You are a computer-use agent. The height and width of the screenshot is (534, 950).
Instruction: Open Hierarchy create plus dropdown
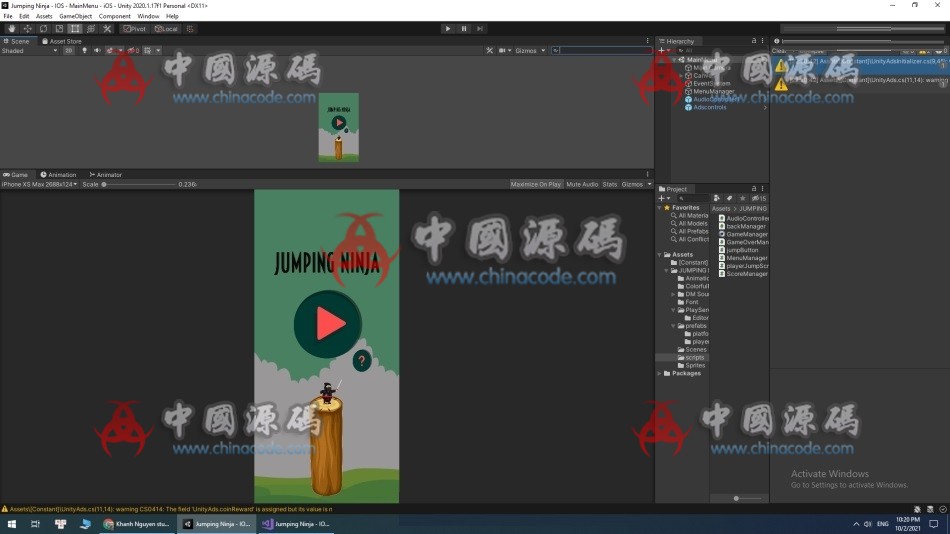[x=664, y=51]
